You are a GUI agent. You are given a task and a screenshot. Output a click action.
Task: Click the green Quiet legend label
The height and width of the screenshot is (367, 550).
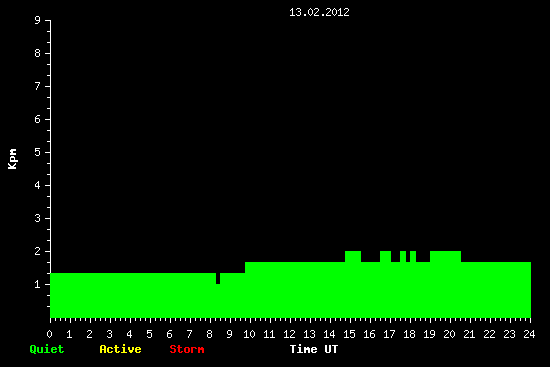[47, 349]
